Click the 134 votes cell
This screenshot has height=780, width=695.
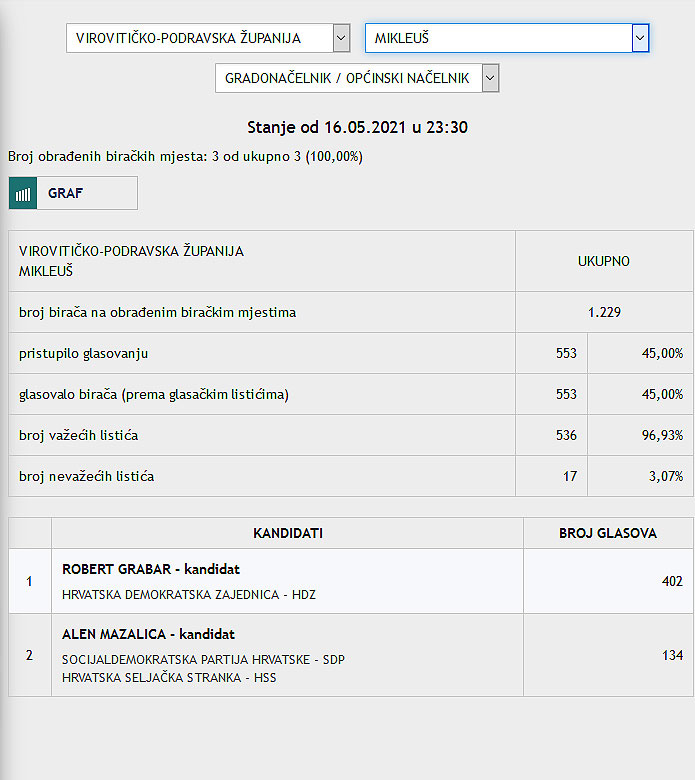click(608, 655)
